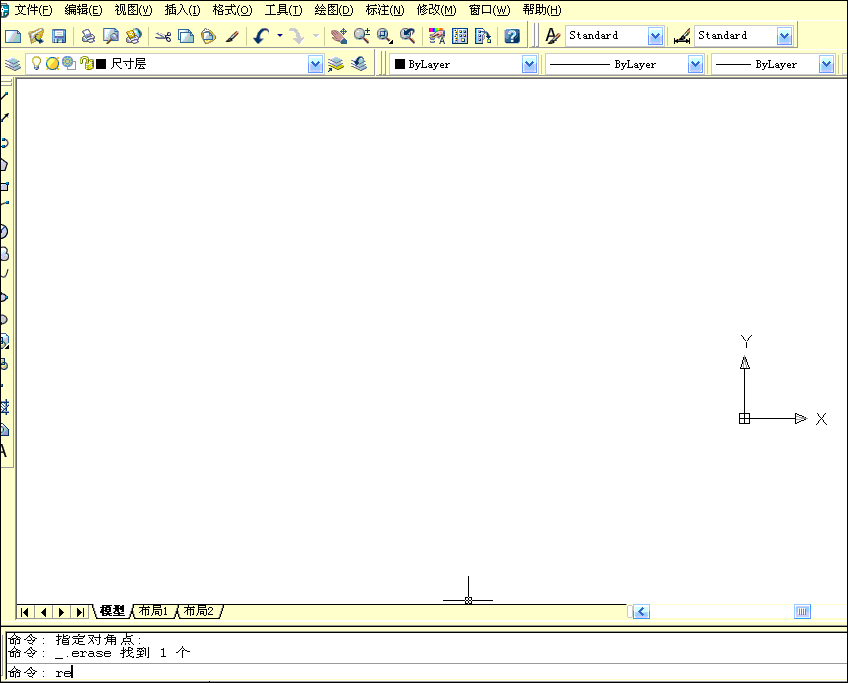Toggle layer on/off lightbulb for 尺寸层
Viewport: 848px width, 683px height.
(x=36, y=63)
